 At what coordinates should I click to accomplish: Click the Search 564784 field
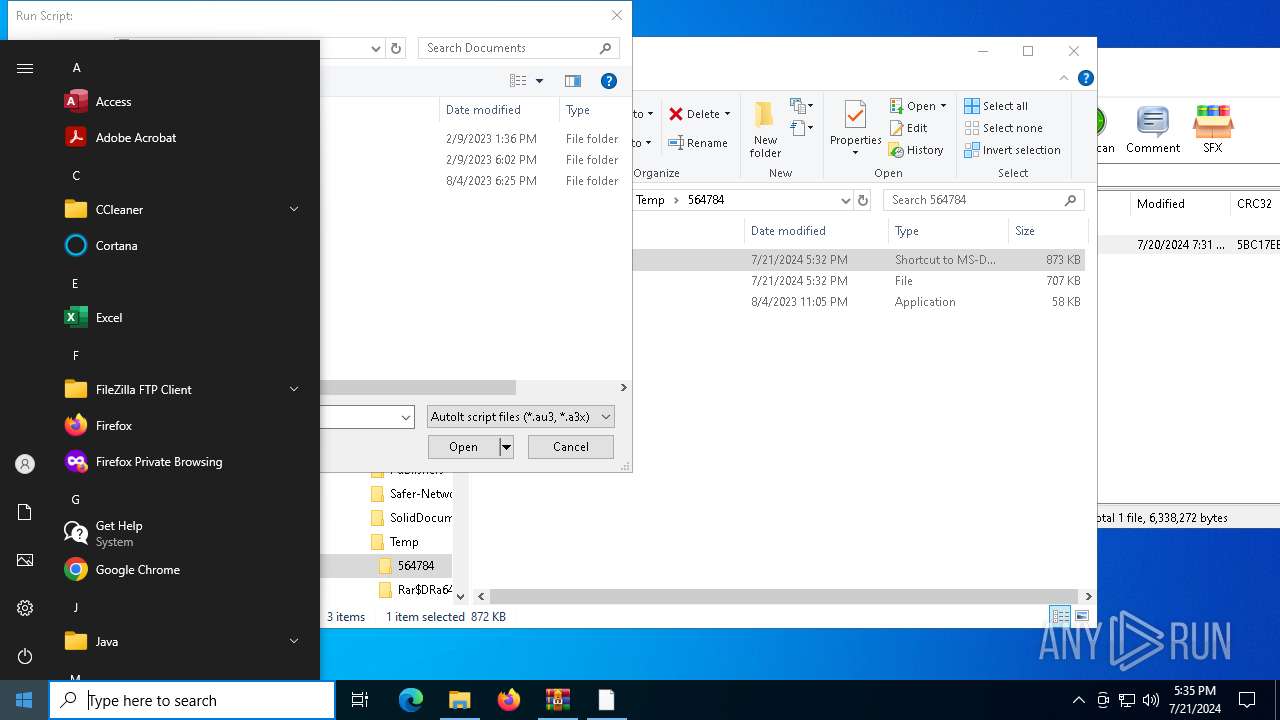click(x=983, y=200)
